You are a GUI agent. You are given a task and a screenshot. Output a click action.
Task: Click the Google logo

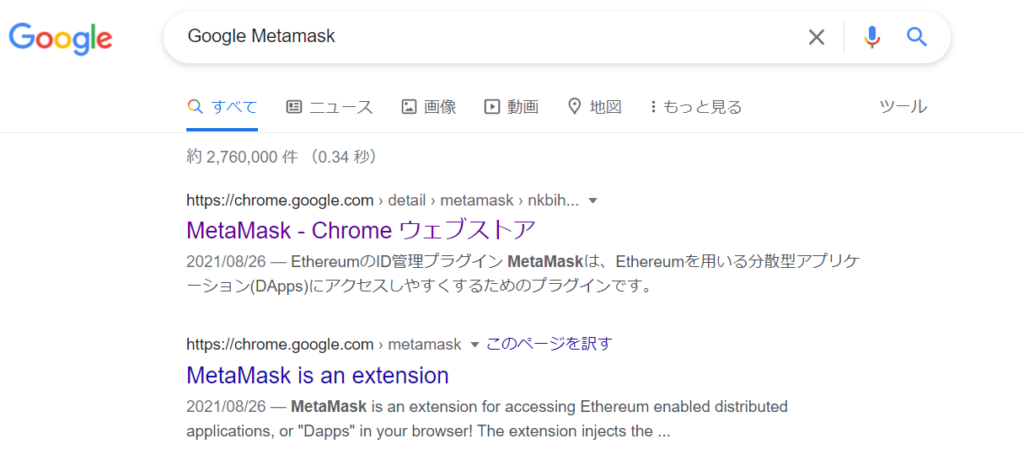[60, 38]
